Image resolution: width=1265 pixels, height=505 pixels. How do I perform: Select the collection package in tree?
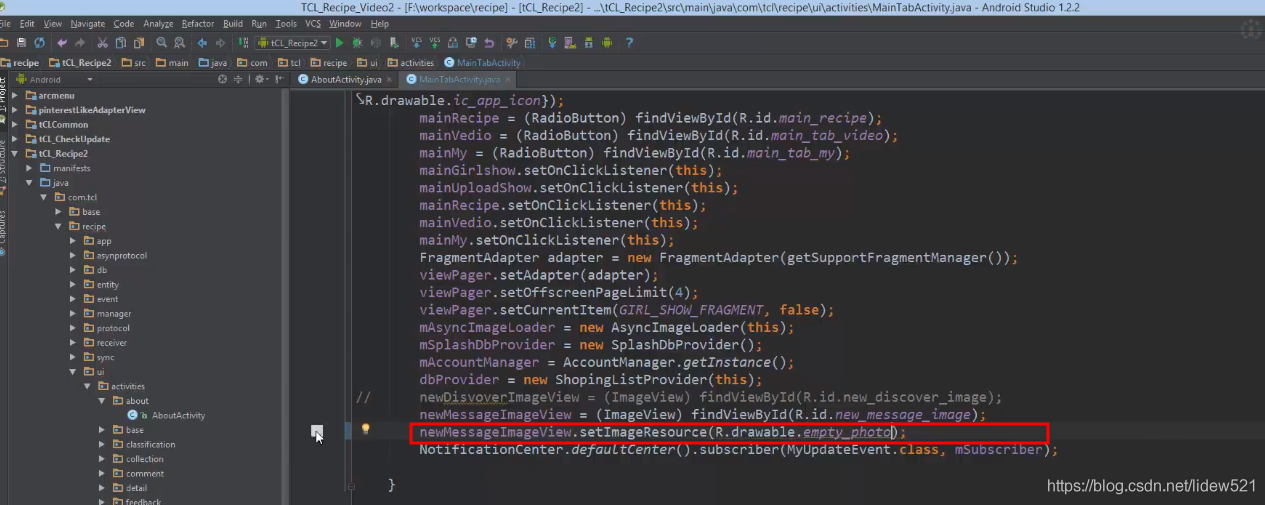pos(137,459)
